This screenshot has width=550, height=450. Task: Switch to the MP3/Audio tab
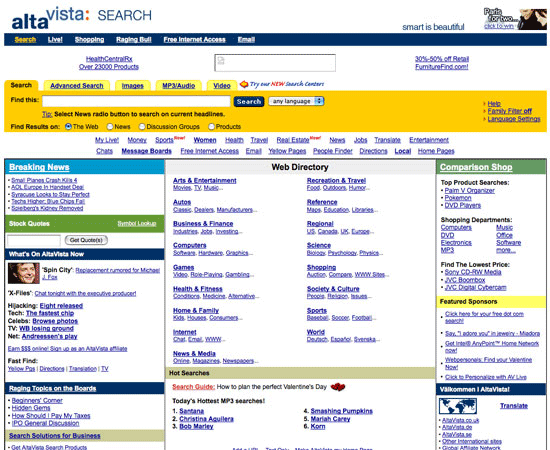coord(179,86)
